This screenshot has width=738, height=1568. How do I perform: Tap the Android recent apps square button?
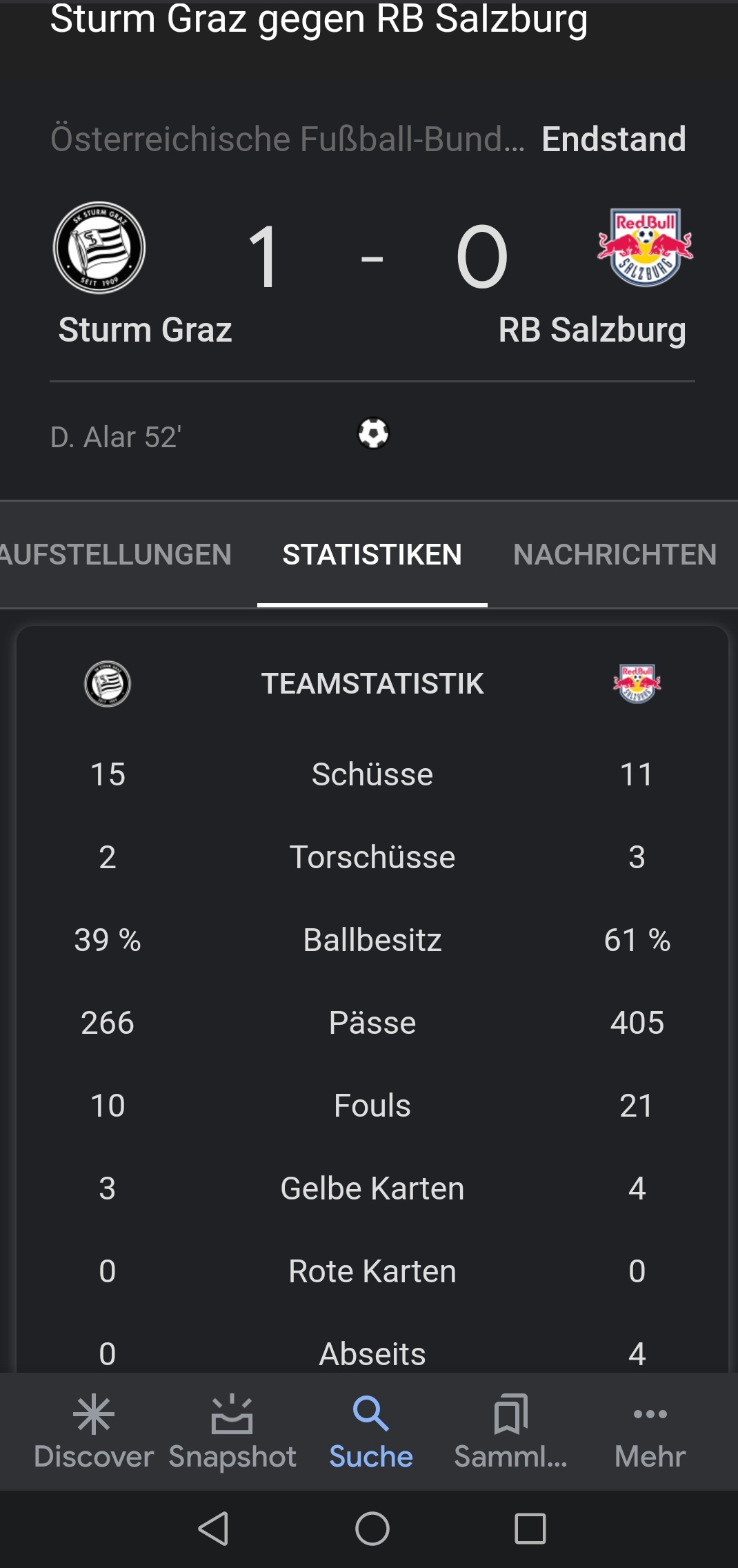530,1529
